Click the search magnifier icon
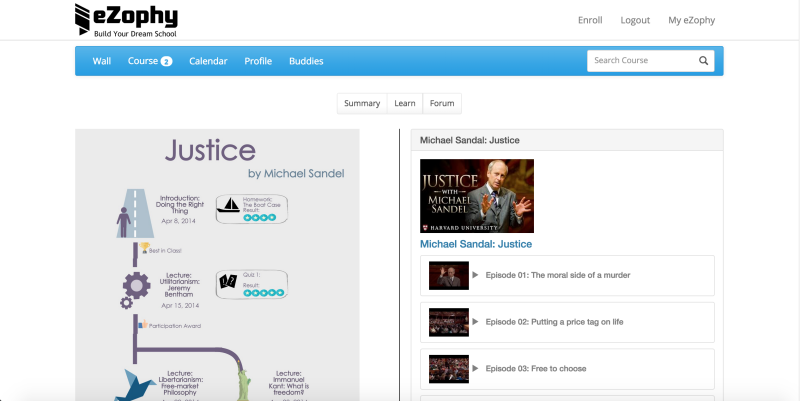This screenshot has width=800, height=401. 703,61
